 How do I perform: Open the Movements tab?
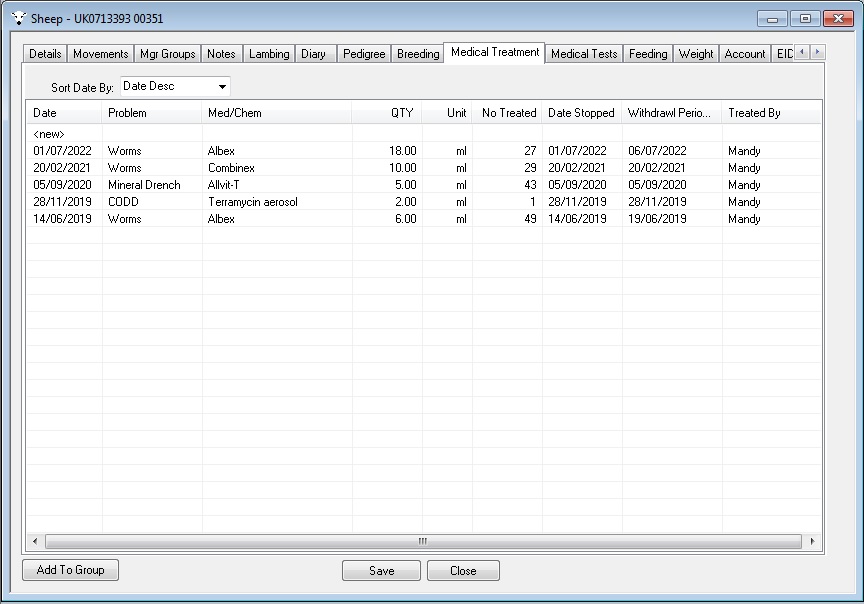point(100,54)
